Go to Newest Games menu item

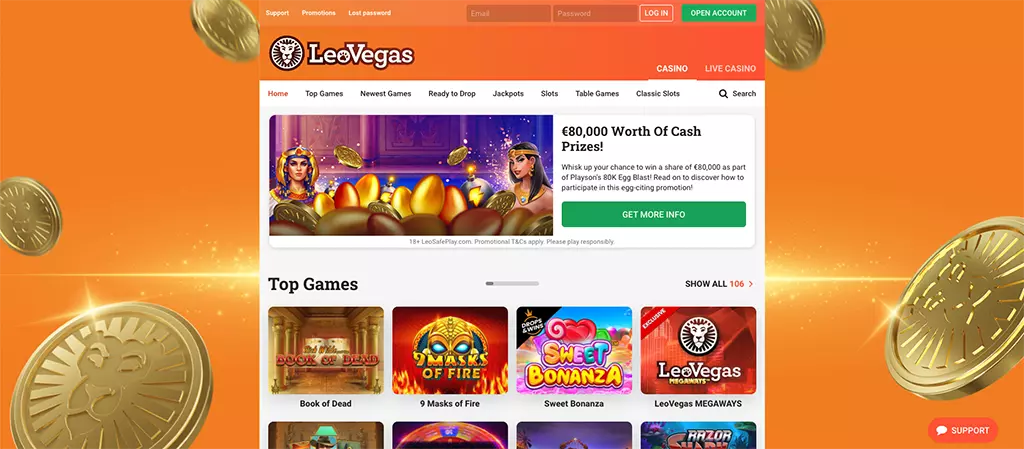386,93
